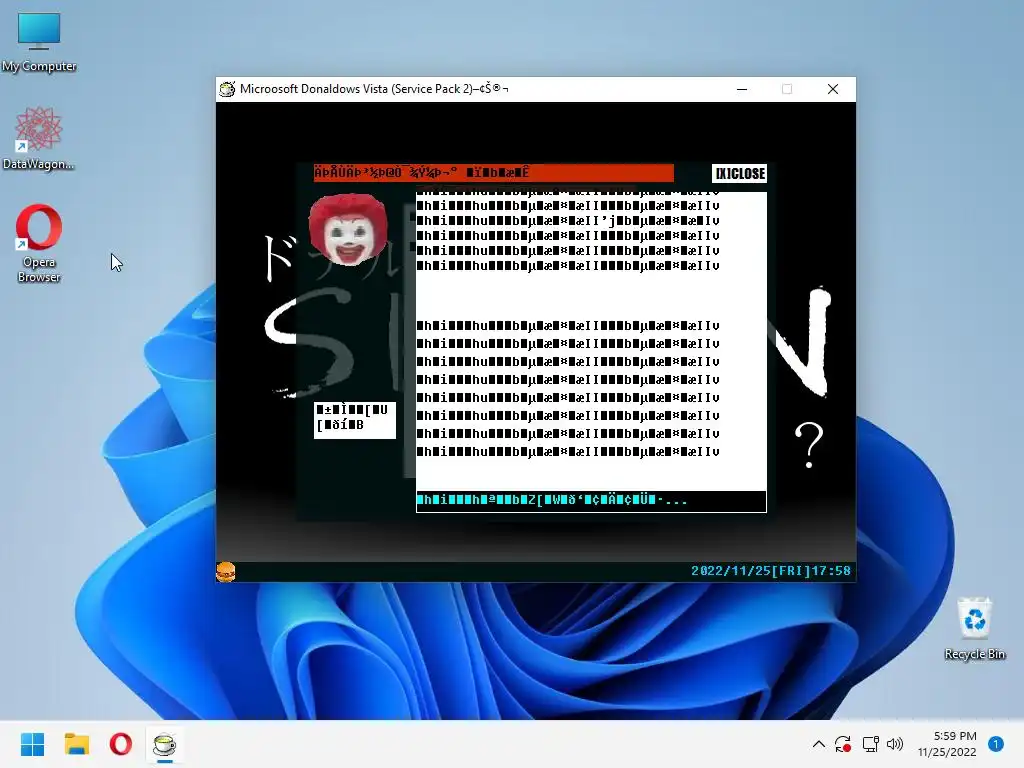Click the red garbled title bar in dialog
Screen dimensions: 1024x768
pos(493,173)
